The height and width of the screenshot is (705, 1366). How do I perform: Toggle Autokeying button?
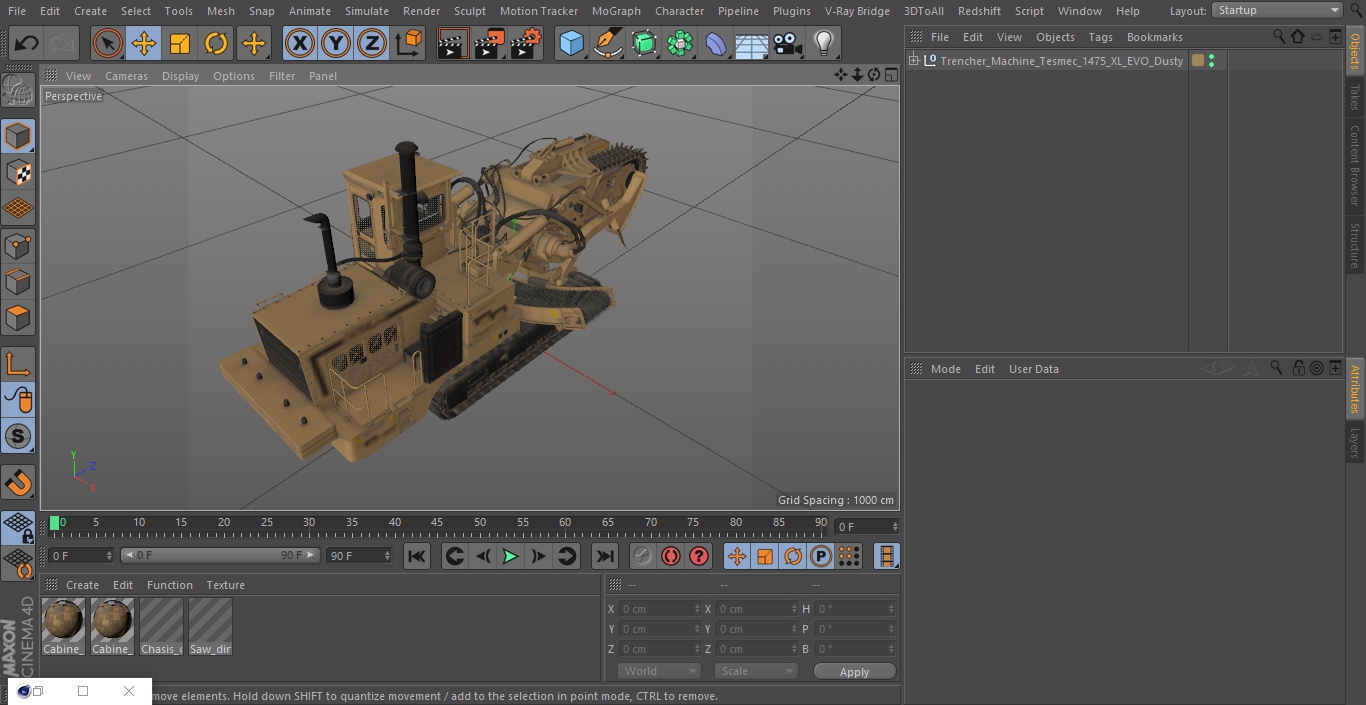point(671,556)
